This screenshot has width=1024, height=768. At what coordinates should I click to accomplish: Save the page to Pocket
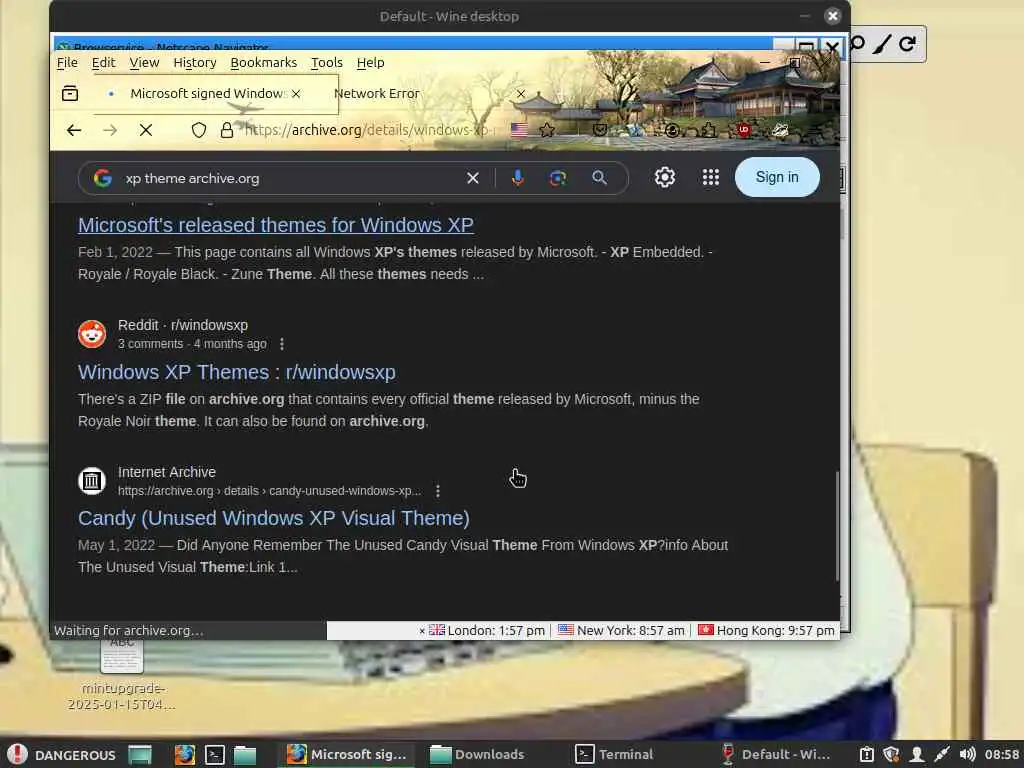[x=600, y=130]
